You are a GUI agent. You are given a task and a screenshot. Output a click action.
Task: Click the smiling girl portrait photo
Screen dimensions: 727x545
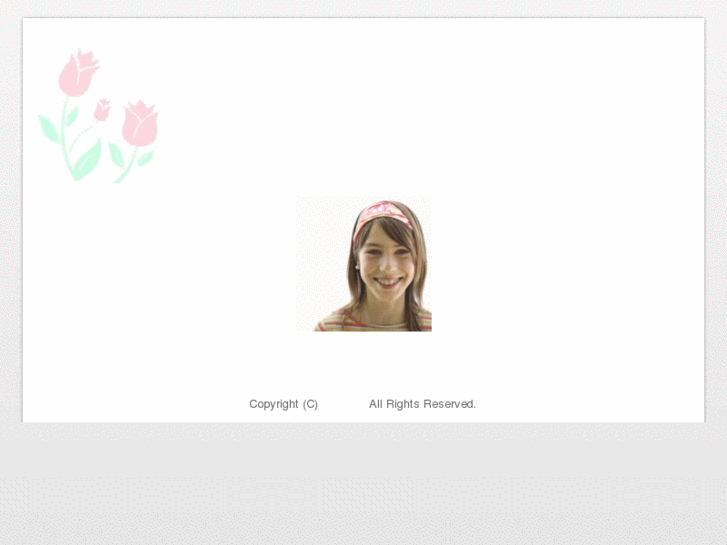364,263
